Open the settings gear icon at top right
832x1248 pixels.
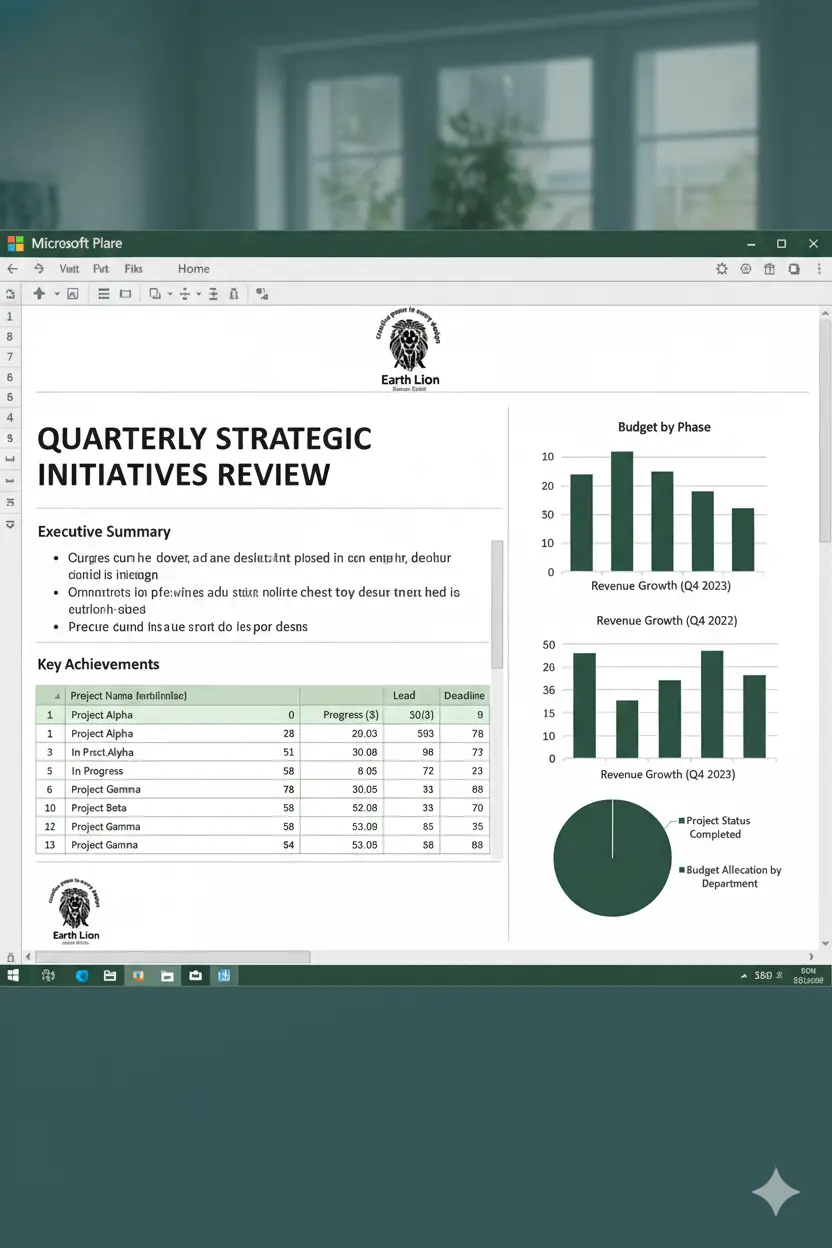tap(722, 269)
